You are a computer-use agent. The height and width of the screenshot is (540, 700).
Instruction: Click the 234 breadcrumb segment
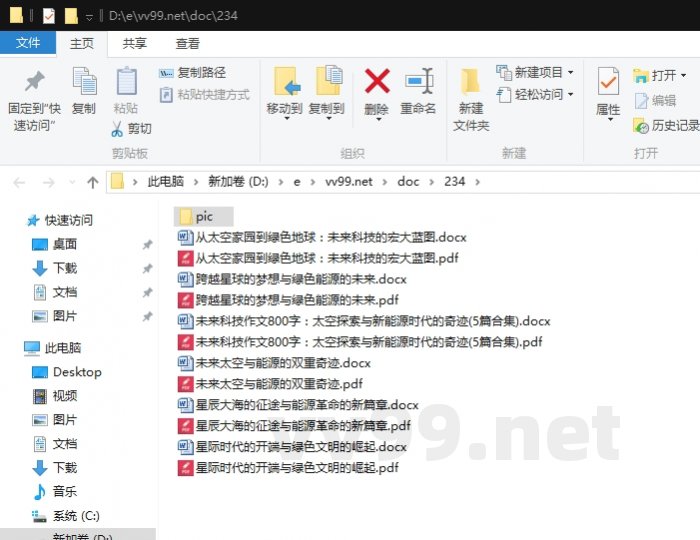point(454,182)
